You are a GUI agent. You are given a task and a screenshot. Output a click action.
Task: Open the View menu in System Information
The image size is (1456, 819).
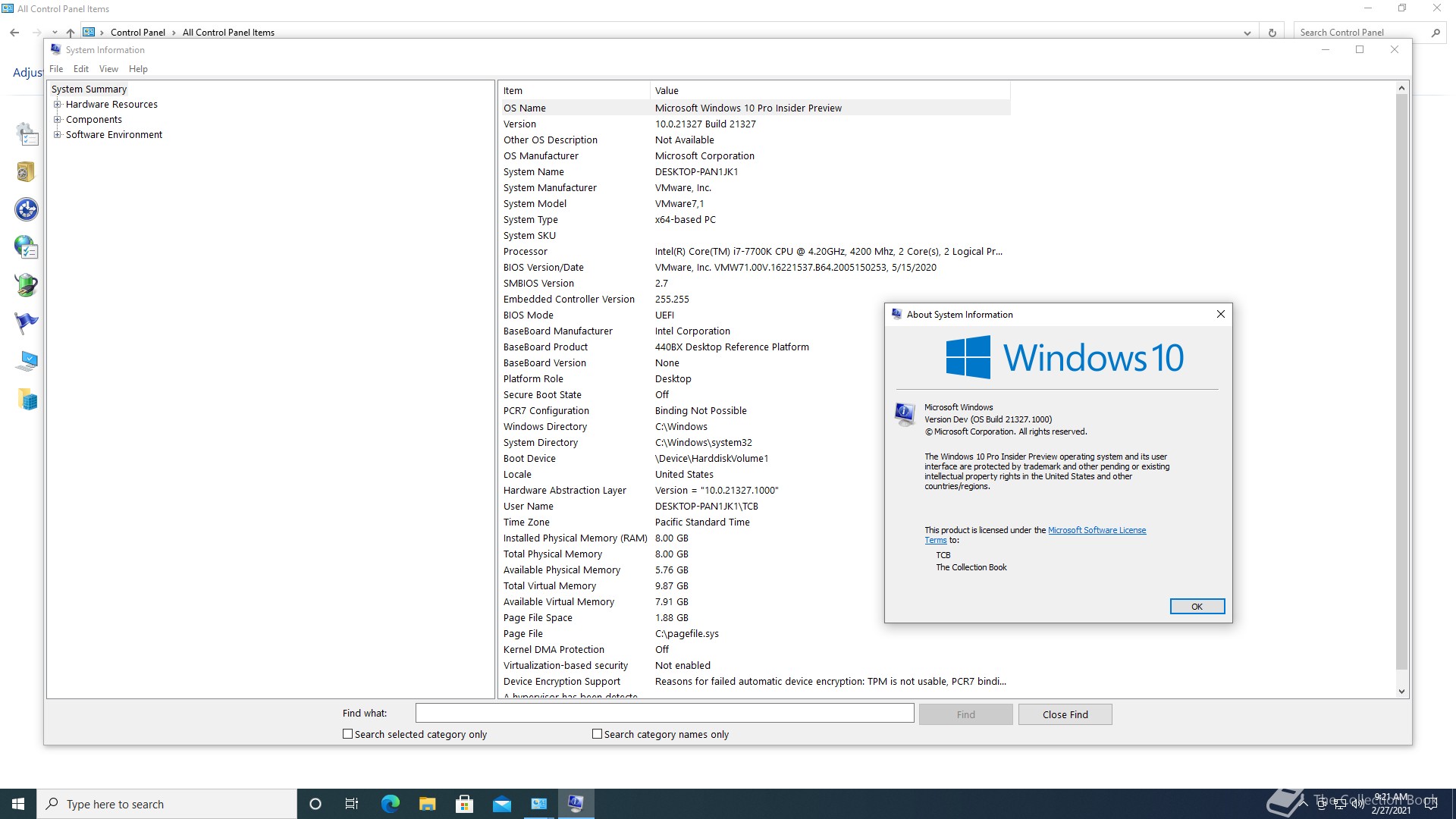pos(108,69)
